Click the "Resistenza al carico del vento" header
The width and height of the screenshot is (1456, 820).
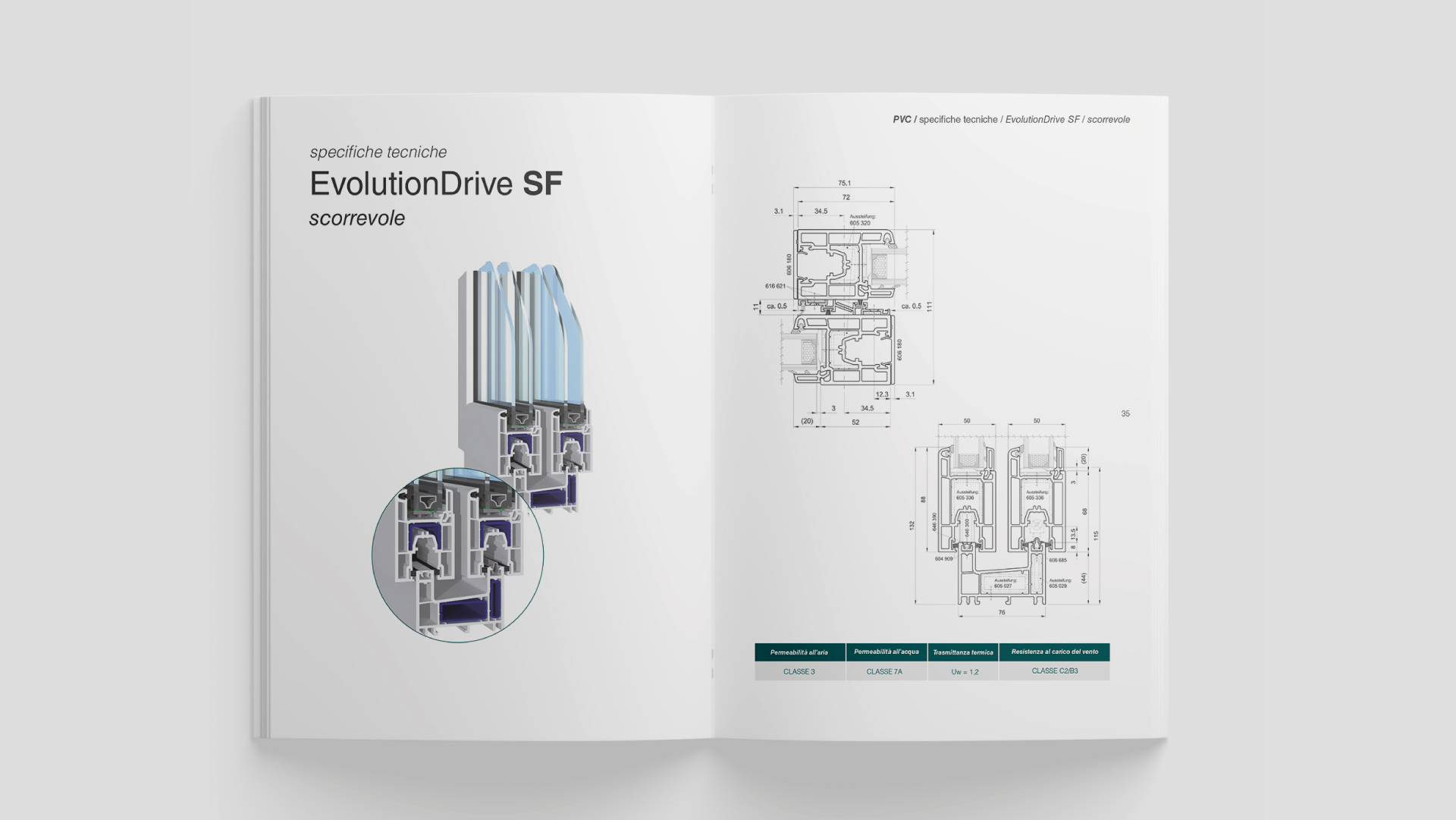1055,652
